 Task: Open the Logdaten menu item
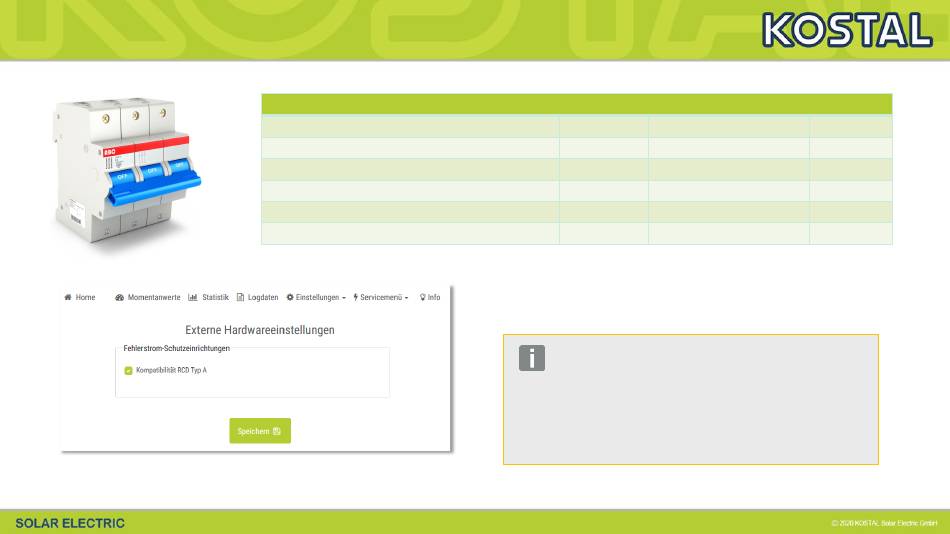pos(257,297)
